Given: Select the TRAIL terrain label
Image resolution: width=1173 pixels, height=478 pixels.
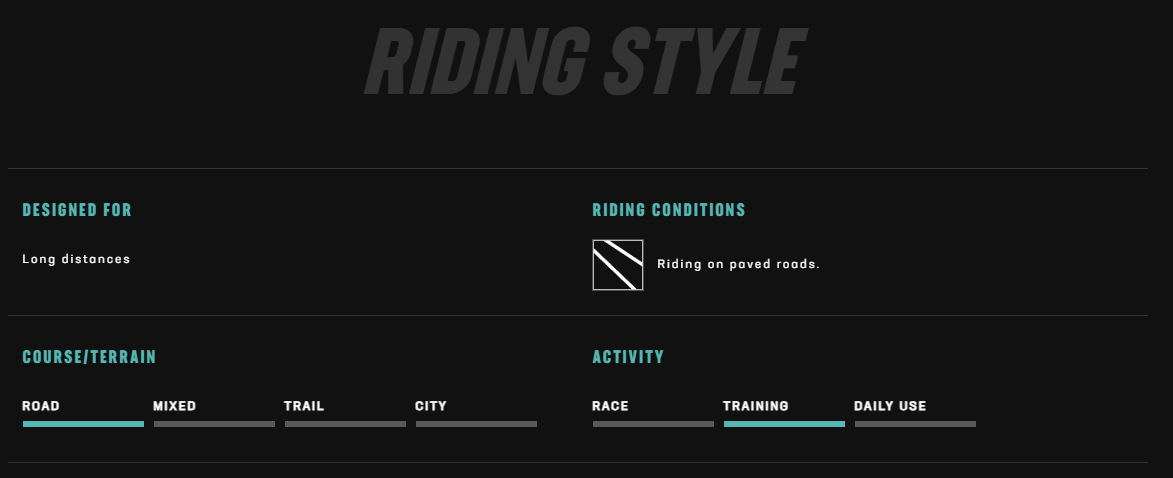Looking at the screenshot, I should (304, 406).
